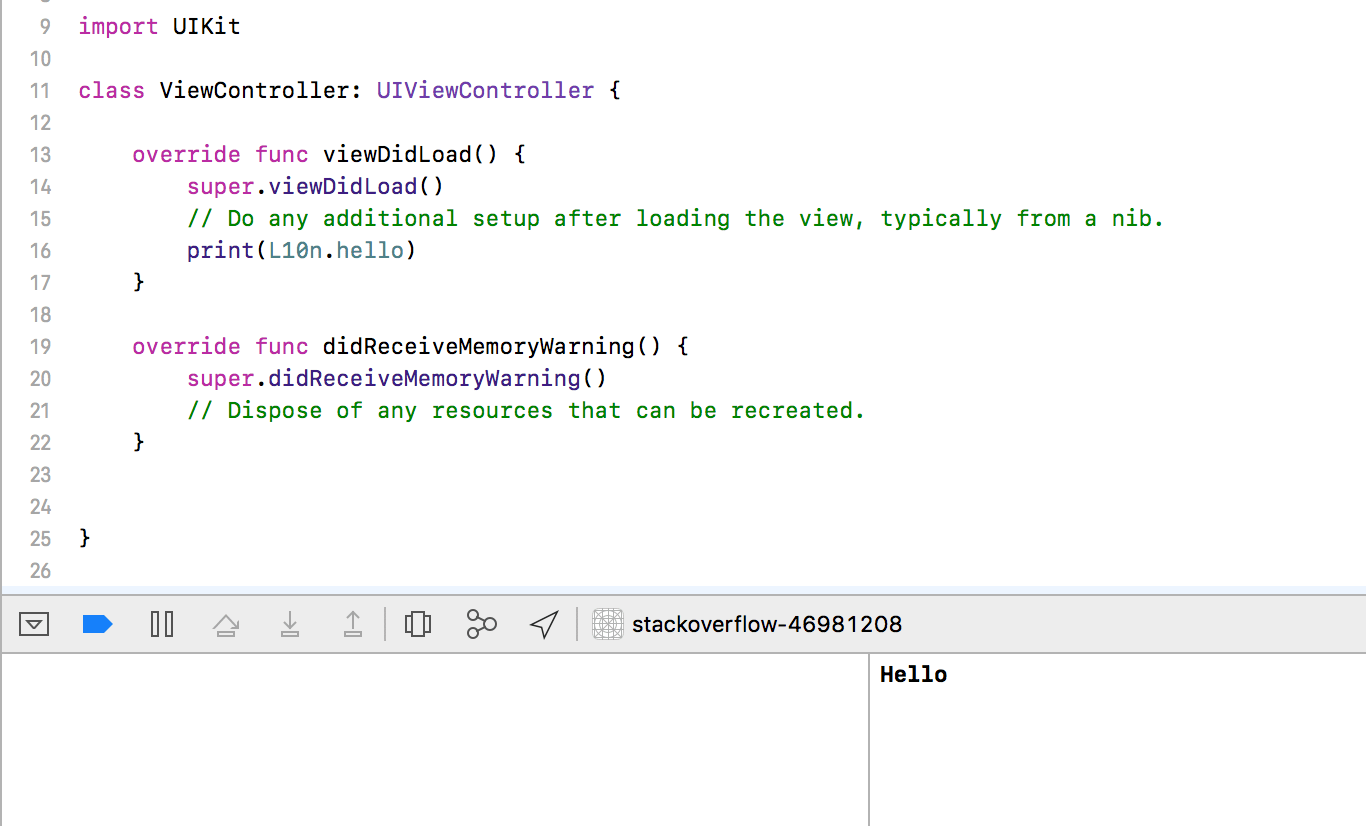This screenshot has width=1366, height=826.
Task: Pause execution of the running app
Action: (x=162, y=624)
